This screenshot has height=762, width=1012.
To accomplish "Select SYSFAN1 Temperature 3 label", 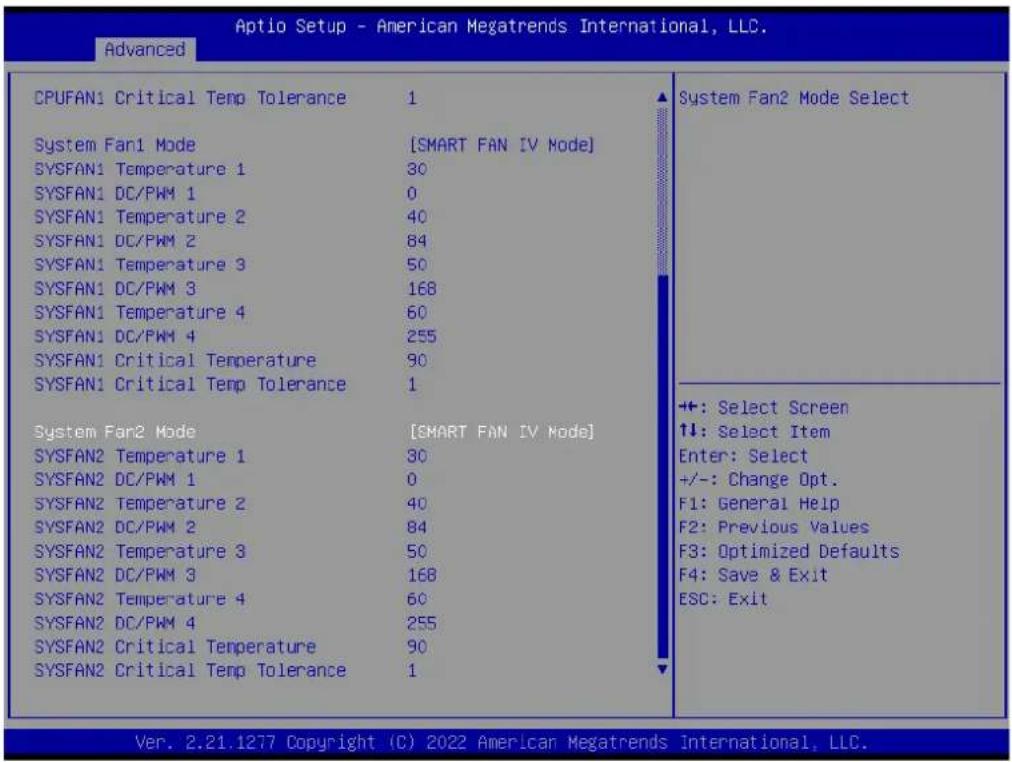I will point(140,265).
